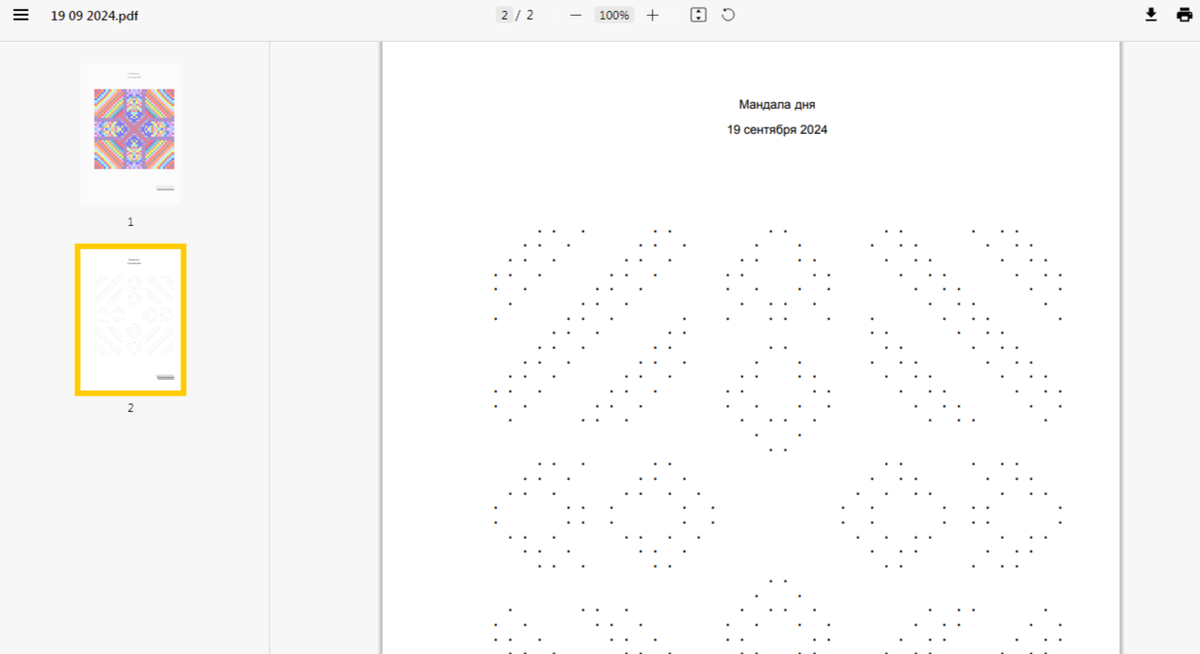This screenshot has height=654, width=1200.
Task: Click the file name 19 09 2024.pdf
Action: click(95, 16)
